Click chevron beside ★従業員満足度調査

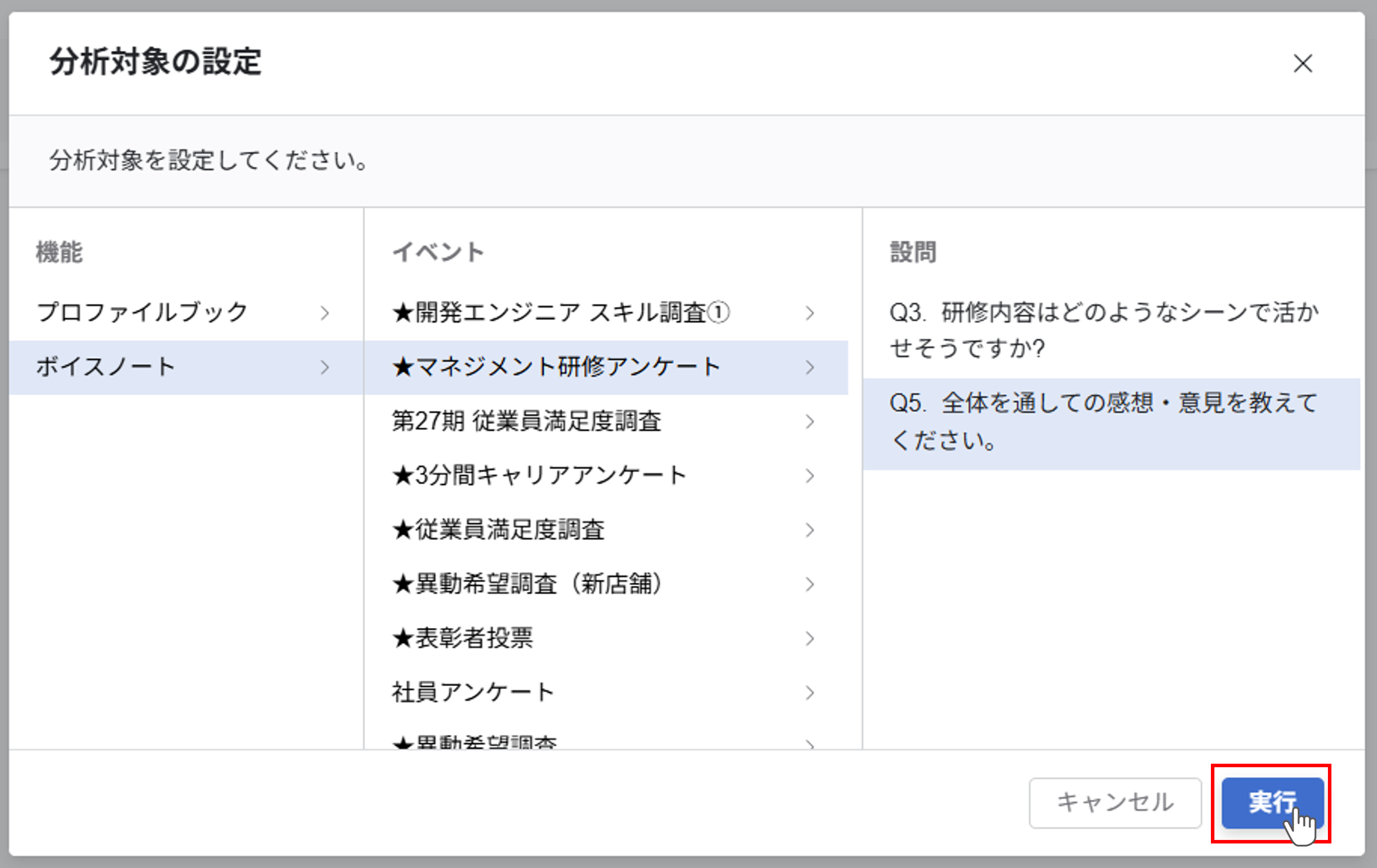[x=809, y=530]
